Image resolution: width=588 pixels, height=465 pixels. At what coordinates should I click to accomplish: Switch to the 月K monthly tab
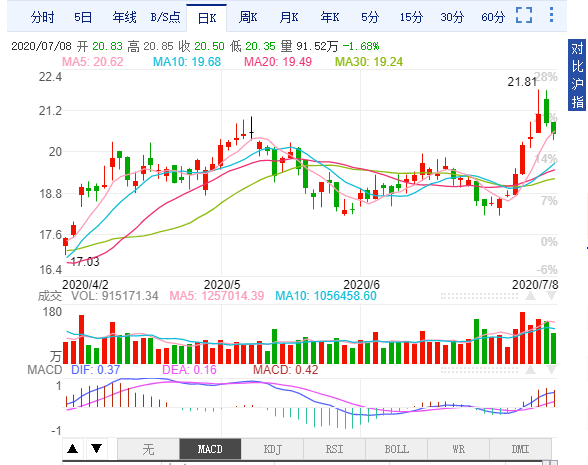click(x=289, y=17)
